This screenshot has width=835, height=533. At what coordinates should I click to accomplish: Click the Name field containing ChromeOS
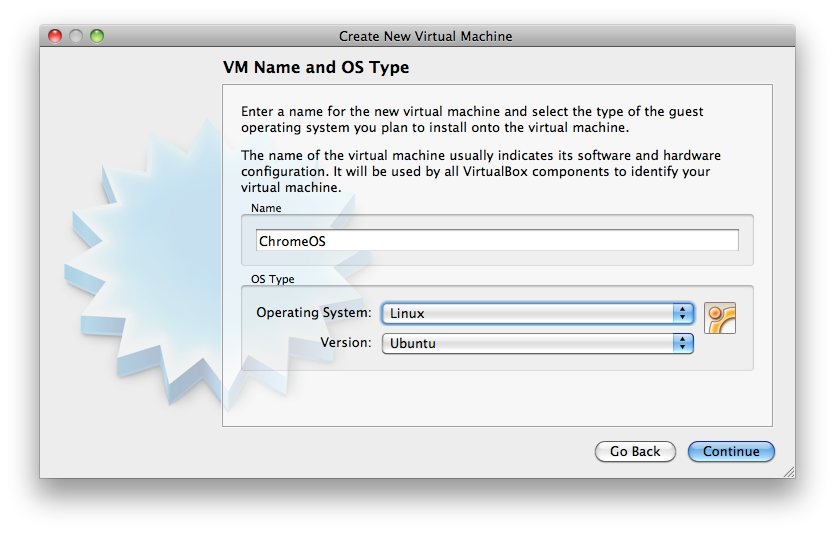tap(497, 241)
